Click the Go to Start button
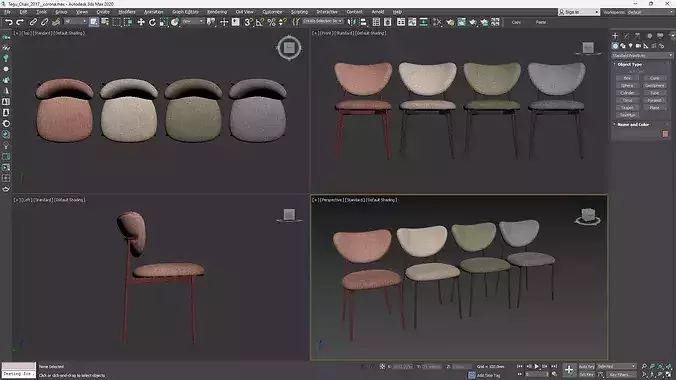The width and height of the screenshot is (676, 380). [x=520, y=366]
